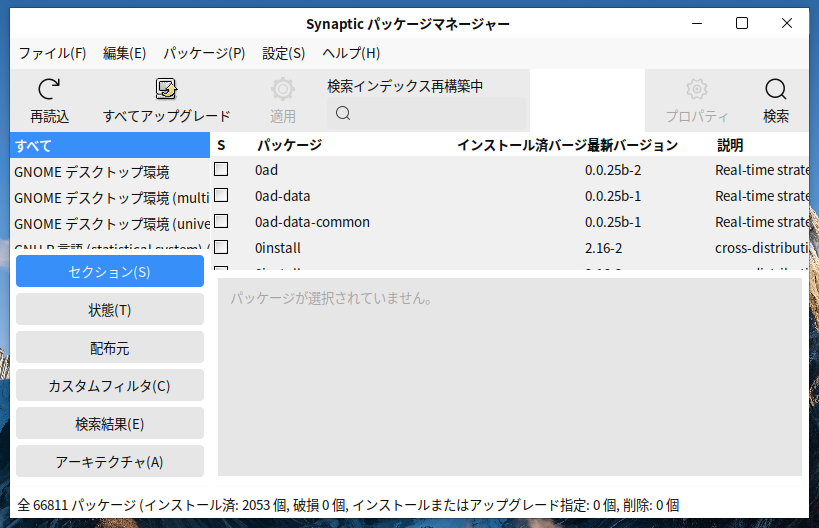Sort by 最新バージョン column header

632,145
